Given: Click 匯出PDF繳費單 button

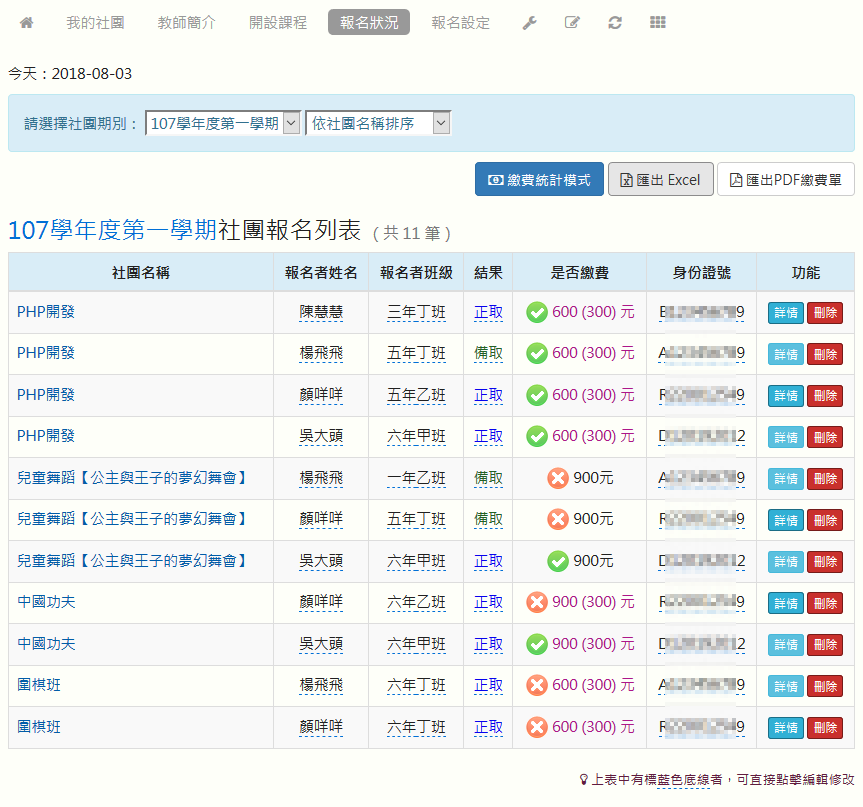Looking at the screenshot, I should [x=785, y=180].
